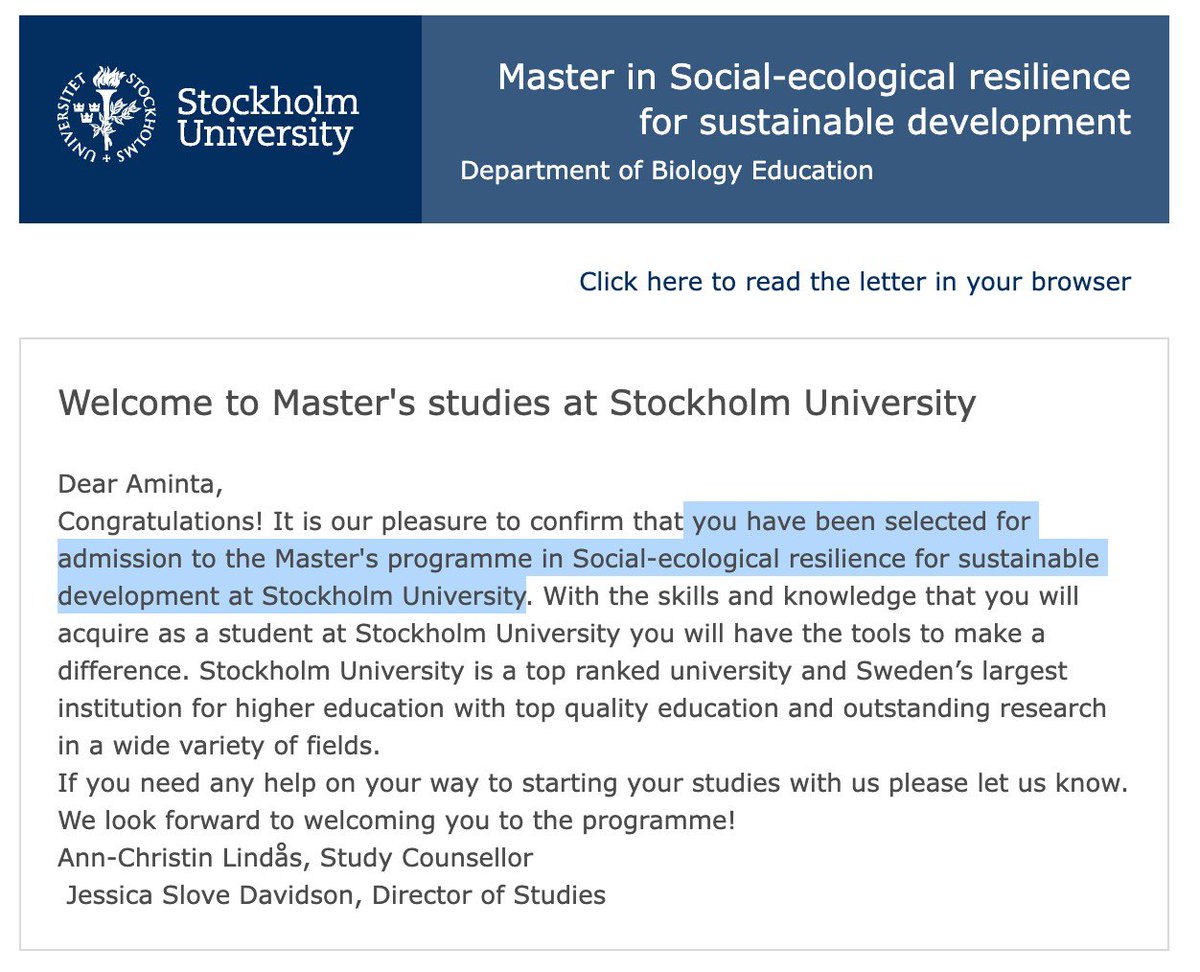Click Department of Biology Education subtitle
Viewport: 1200px width, 972px height.
[x=666, y=171]
